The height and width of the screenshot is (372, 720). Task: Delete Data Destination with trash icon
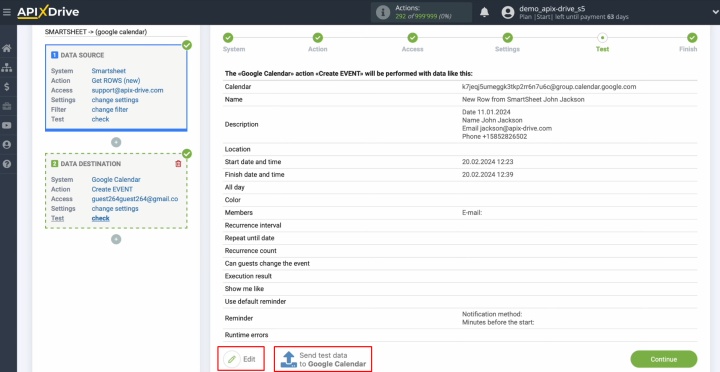(178, 163)
